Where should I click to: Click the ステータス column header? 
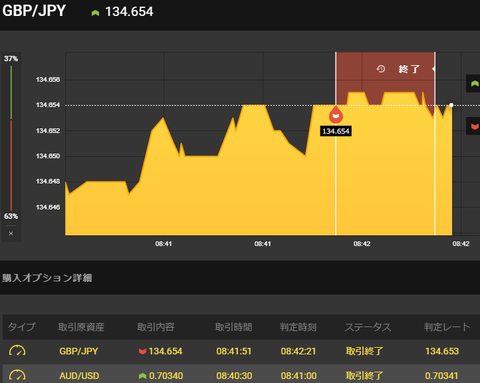tap(368, 327)
